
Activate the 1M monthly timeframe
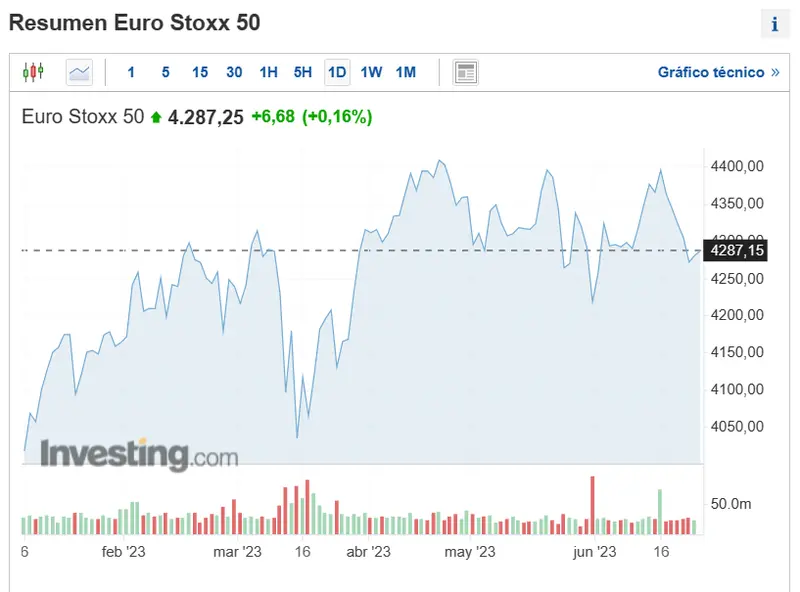(x=406, y=72)
